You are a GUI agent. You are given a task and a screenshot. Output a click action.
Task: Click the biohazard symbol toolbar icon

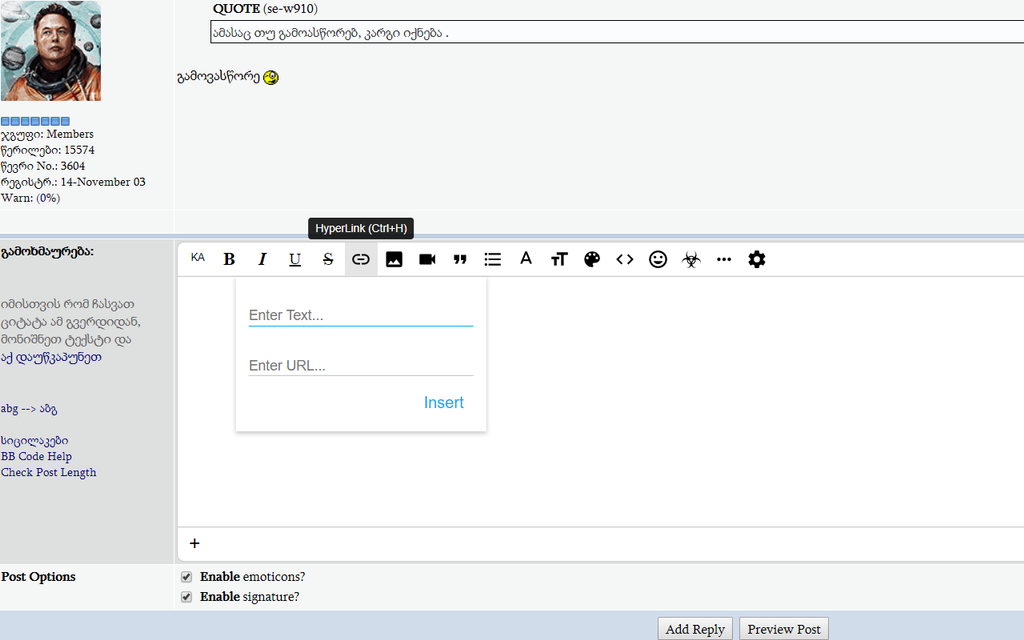(691, 259)
